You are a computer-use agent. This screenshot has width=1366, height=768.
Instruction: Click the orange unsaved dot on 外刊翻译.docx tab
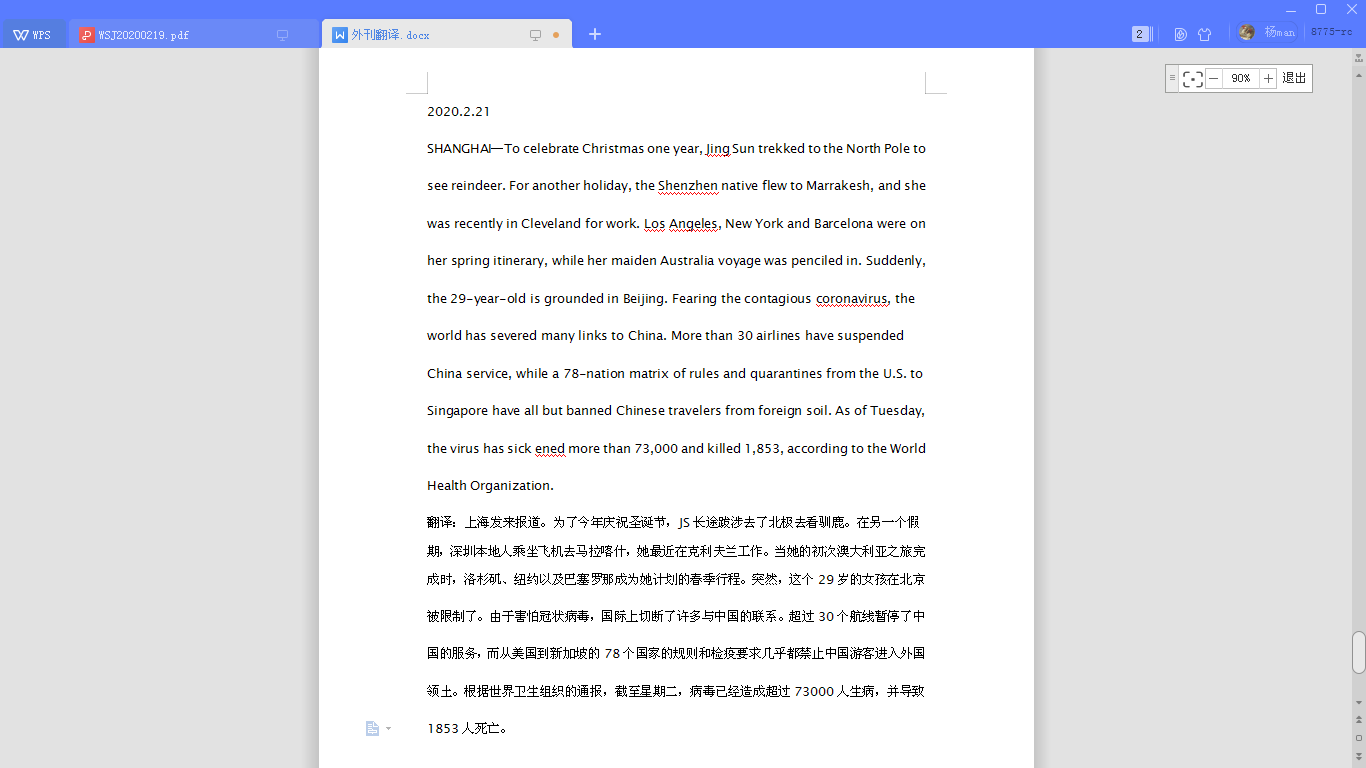(x=556, y=35)
